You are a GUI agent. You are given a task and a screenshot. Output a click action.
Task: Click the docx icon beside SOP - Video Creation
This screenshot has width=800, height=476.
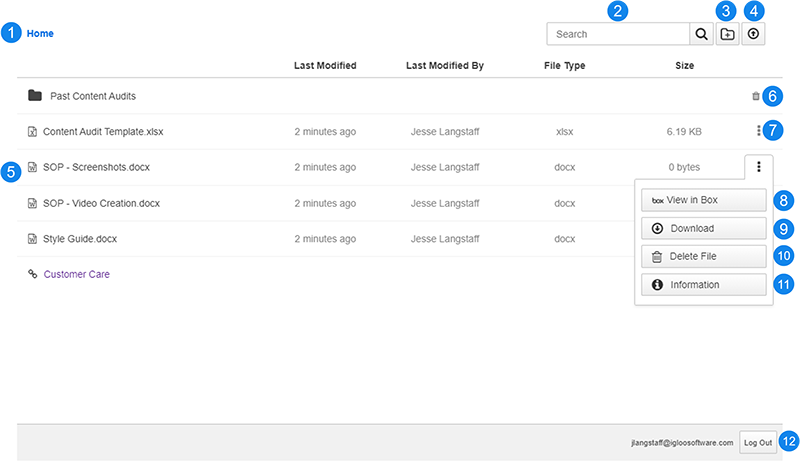[32, 203]
